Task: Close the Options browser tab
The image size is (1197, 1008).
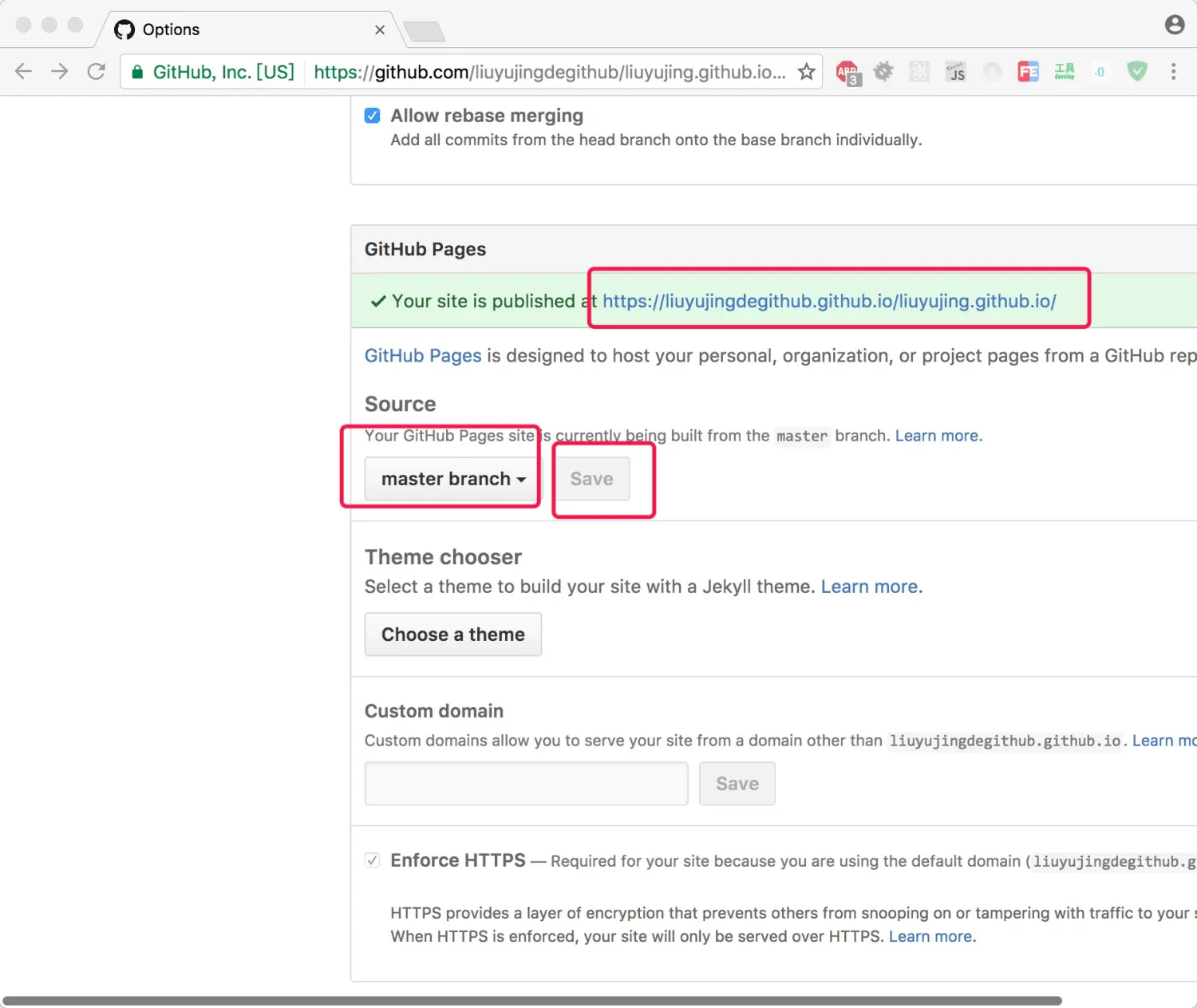Action: [380, 30]
